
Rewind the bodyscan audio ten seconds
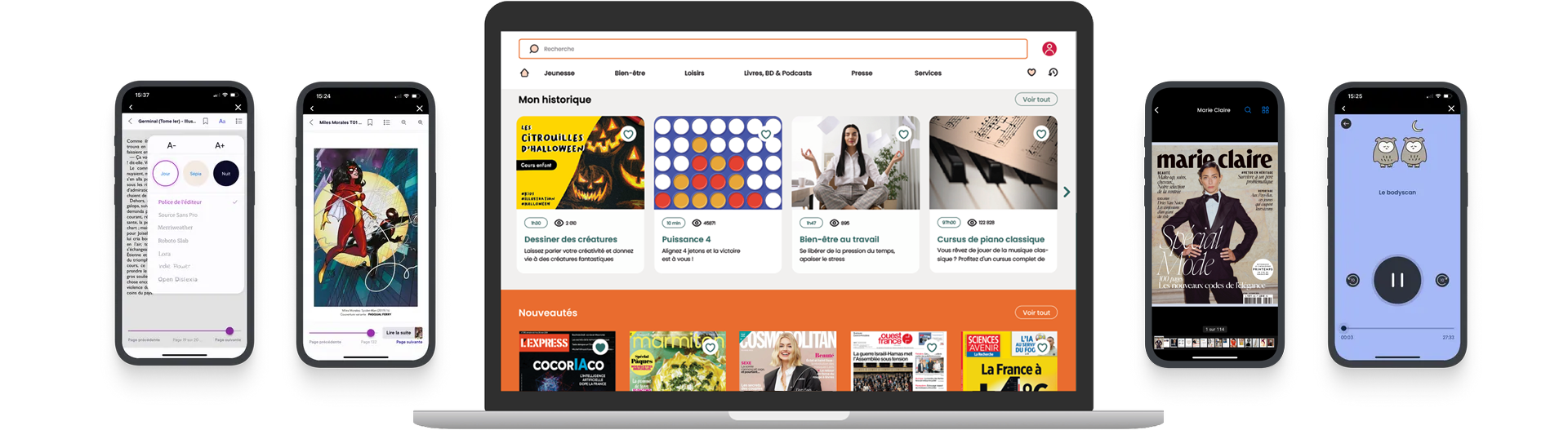coord(1352,280)
